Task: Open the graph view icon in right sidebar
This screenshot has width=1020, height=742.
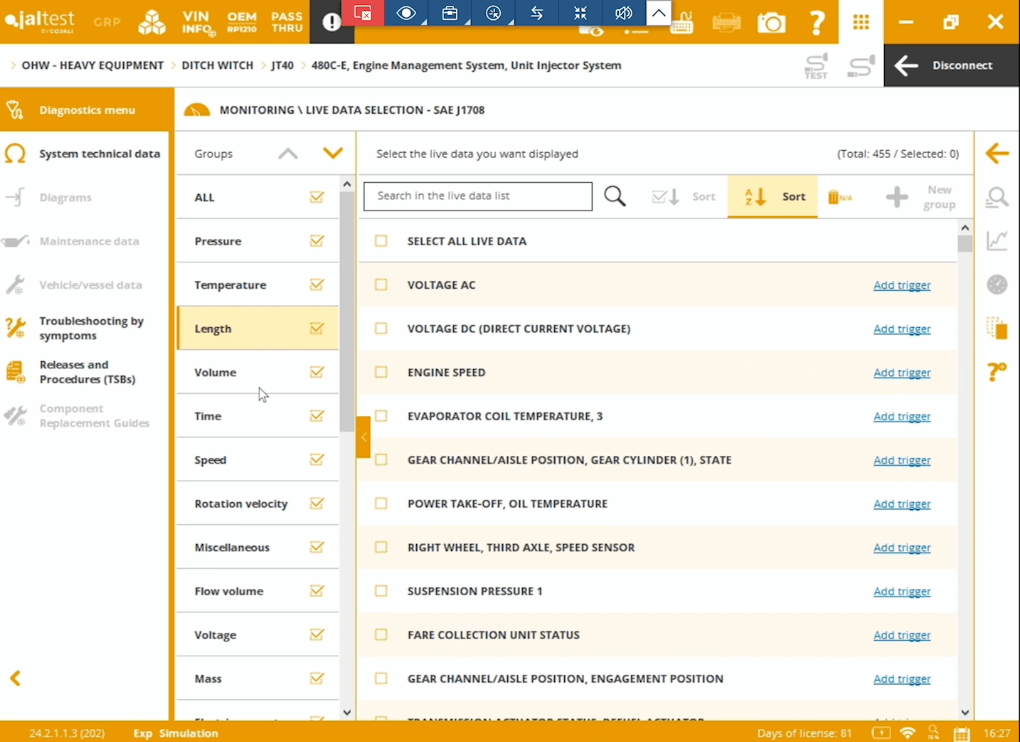Action: pos(996,241)
